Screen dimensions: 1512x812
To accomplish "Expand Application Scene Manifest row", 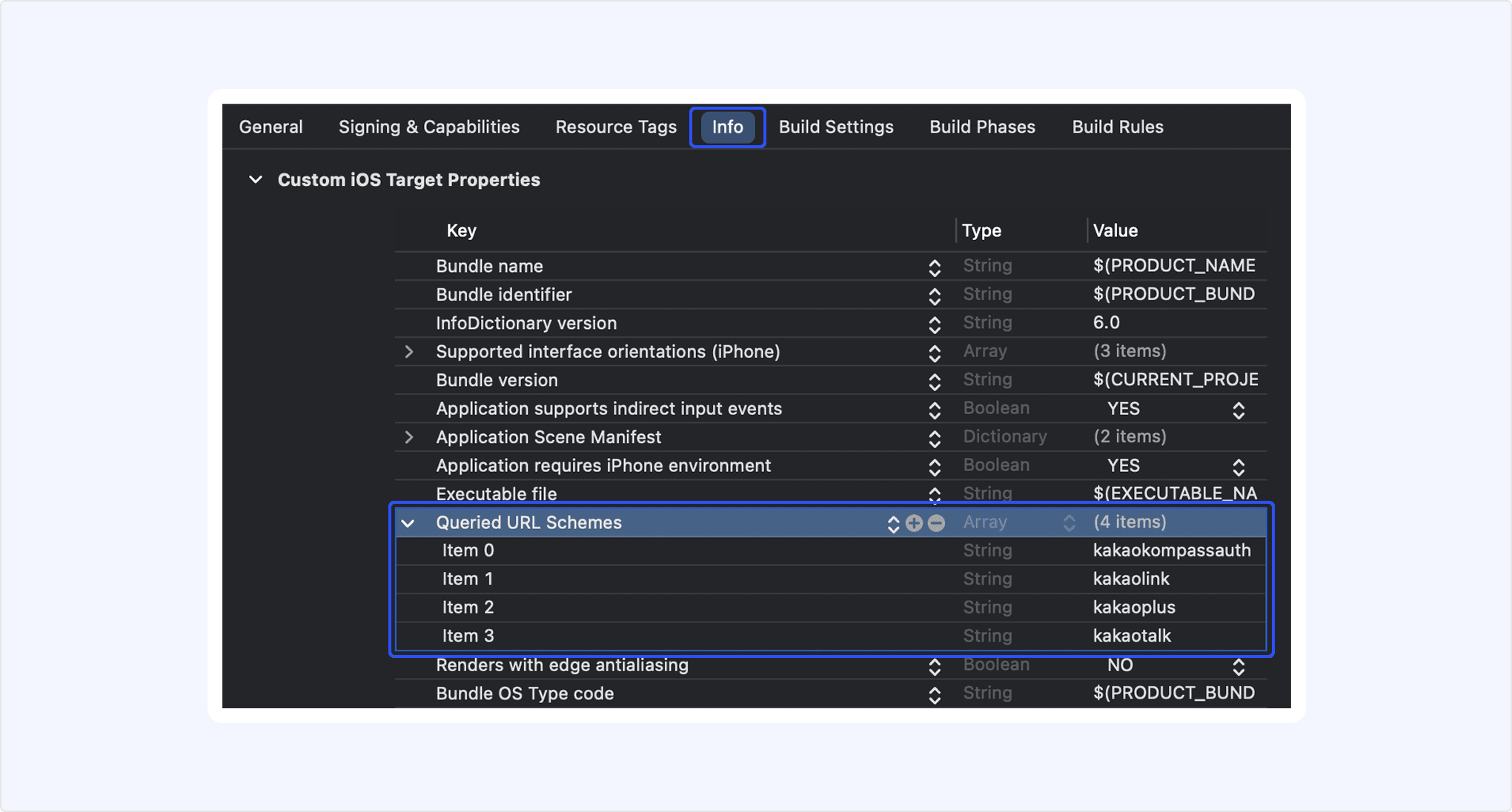I will coord(408,437).
